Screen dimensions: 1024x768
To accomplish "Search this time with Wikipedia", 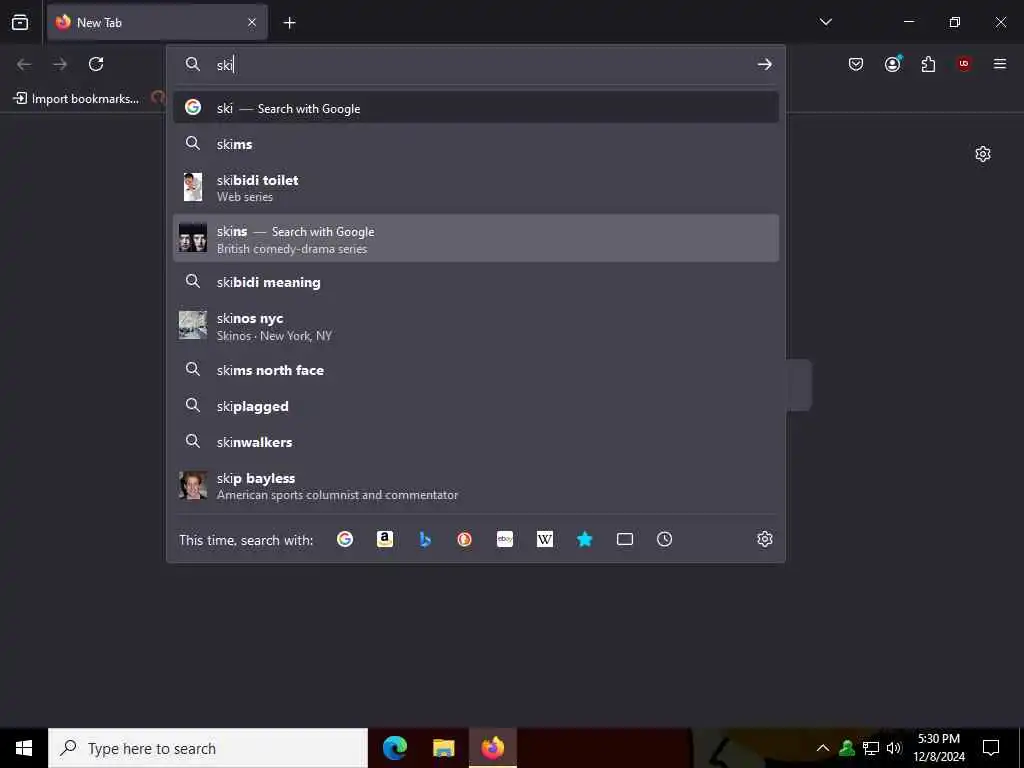I will pos(545,539).
